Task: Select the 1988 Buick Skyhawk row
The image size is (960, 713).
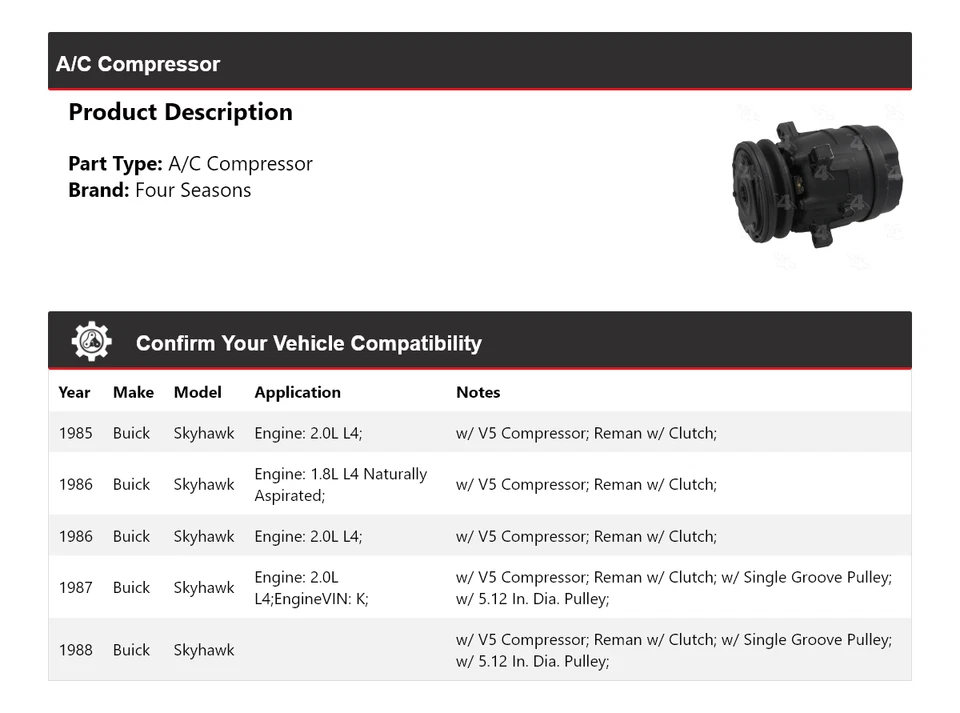Action: point(479,650)
